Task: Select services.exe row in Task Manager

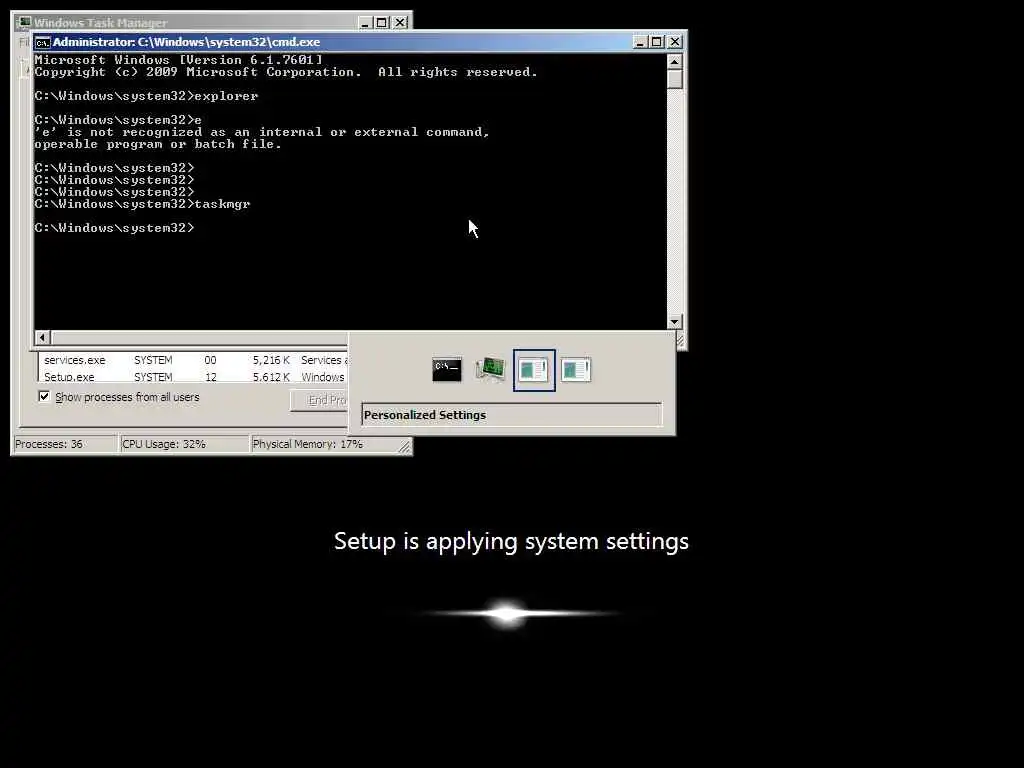Action: click(x=194, y=360)
